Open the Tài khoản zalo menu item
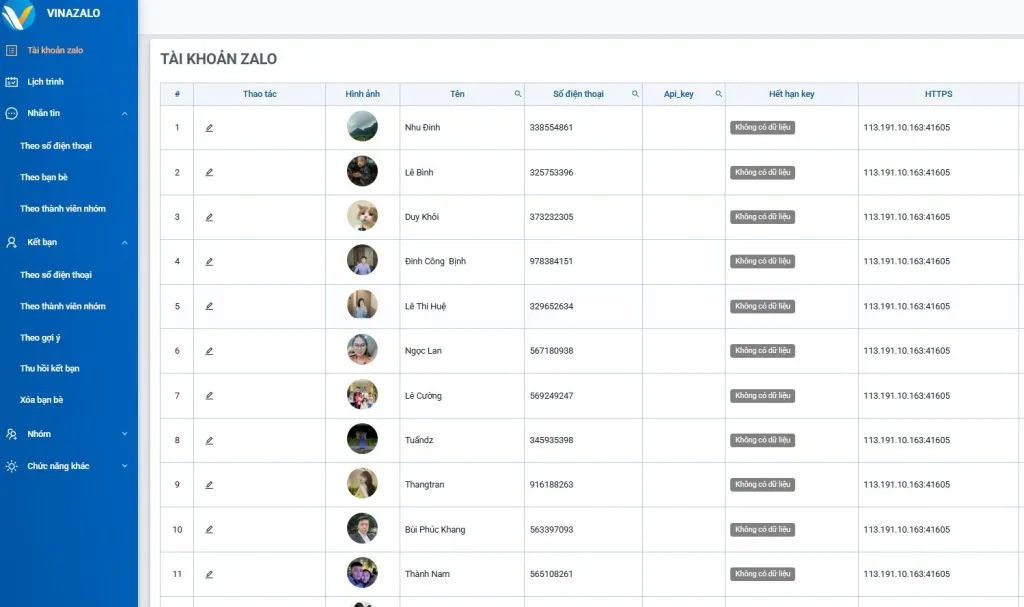 55,50
